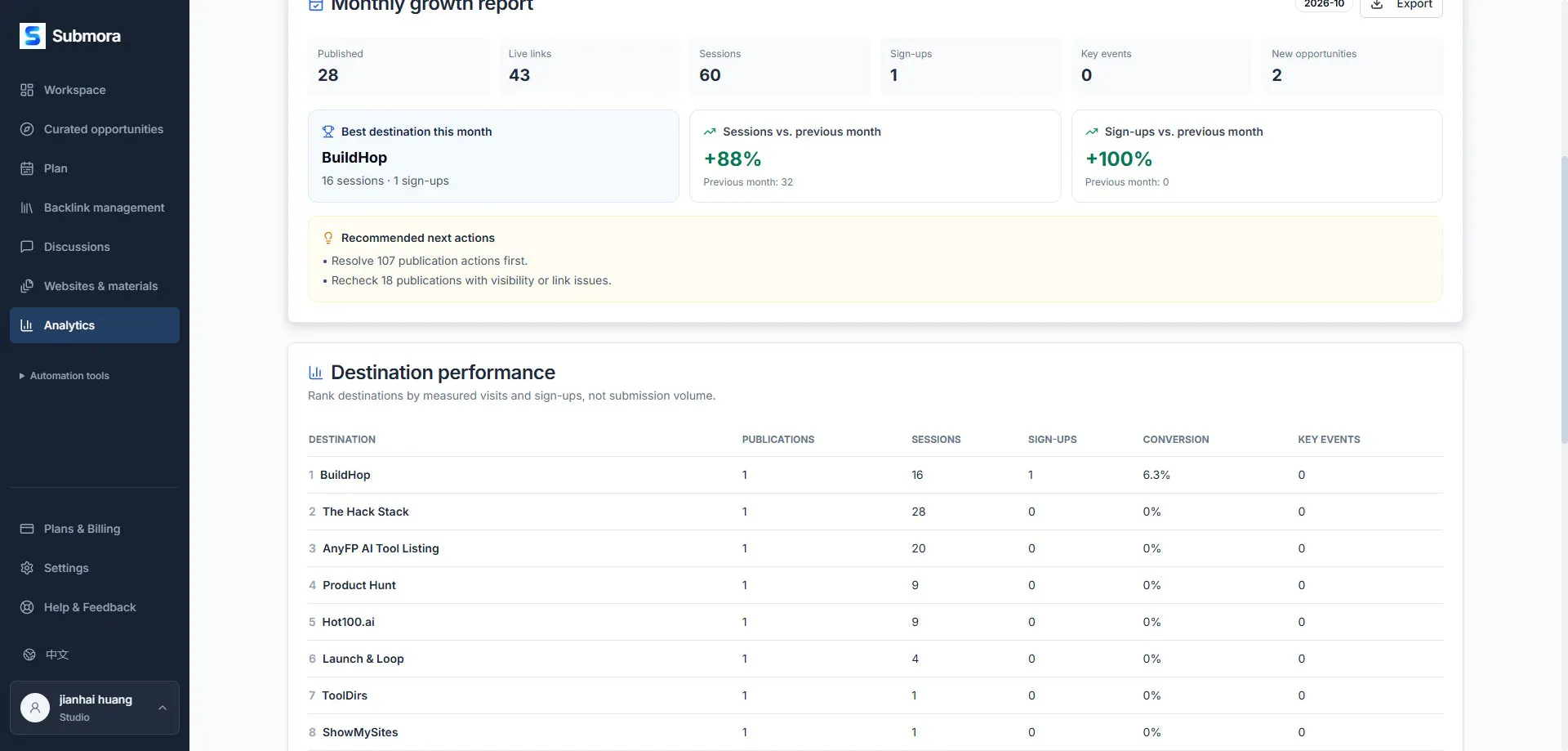
Task: Click the Product Hunt destination row
Action: pos(875,585)
